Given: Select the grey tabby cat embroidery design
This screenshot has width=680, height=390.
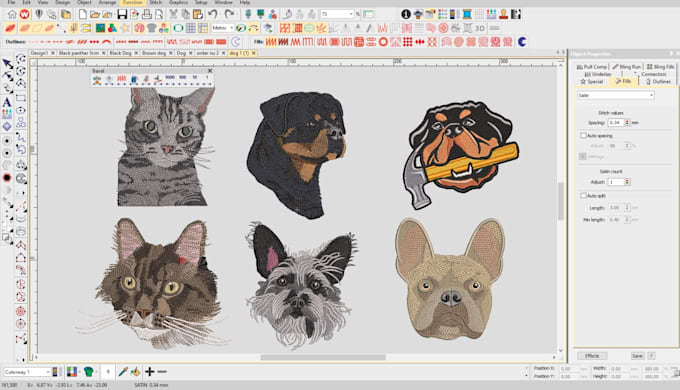Looking at the screenshot, I should coord(165,147).
